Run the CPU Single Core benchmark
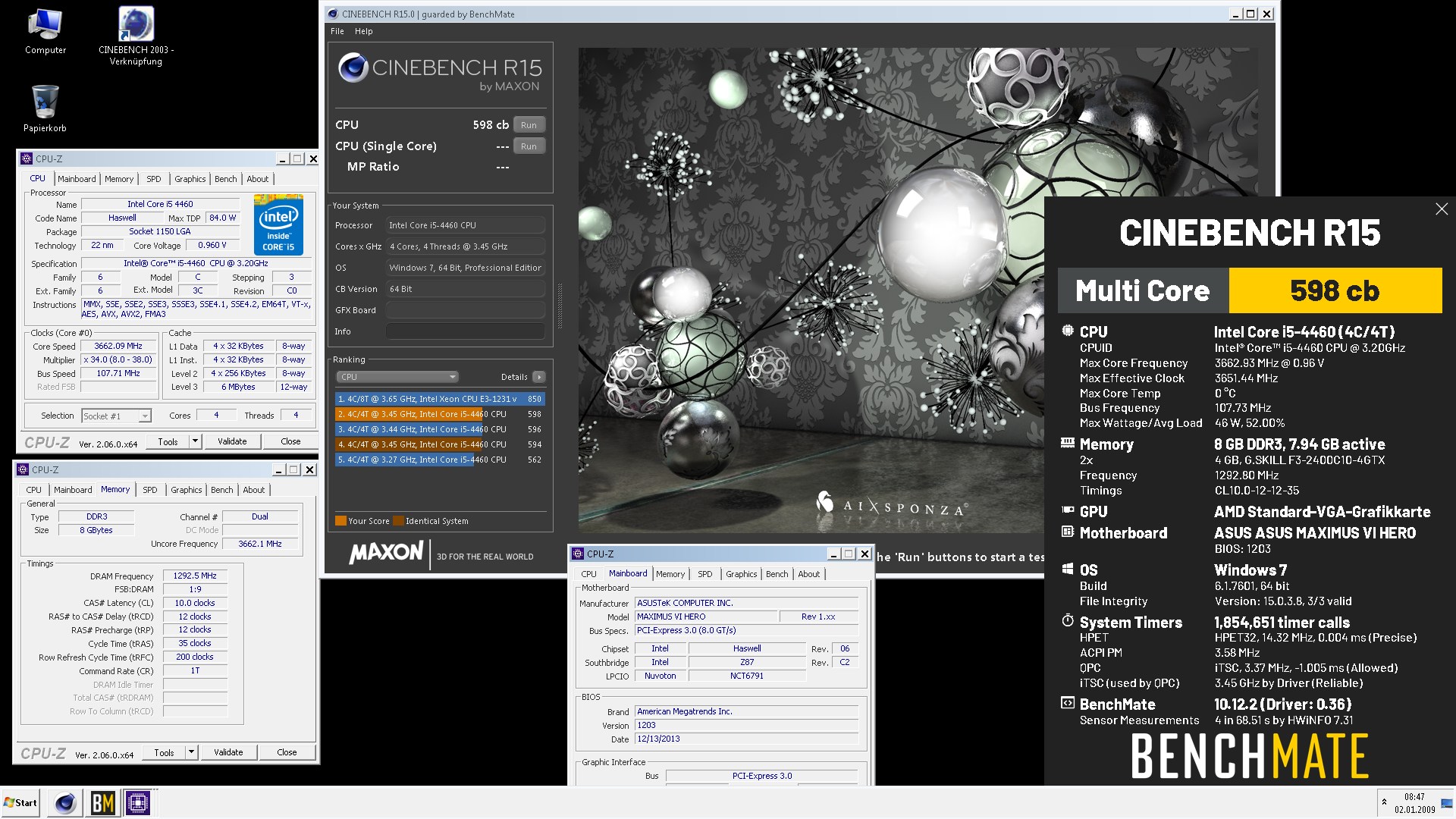 click(x=529, y=146)
